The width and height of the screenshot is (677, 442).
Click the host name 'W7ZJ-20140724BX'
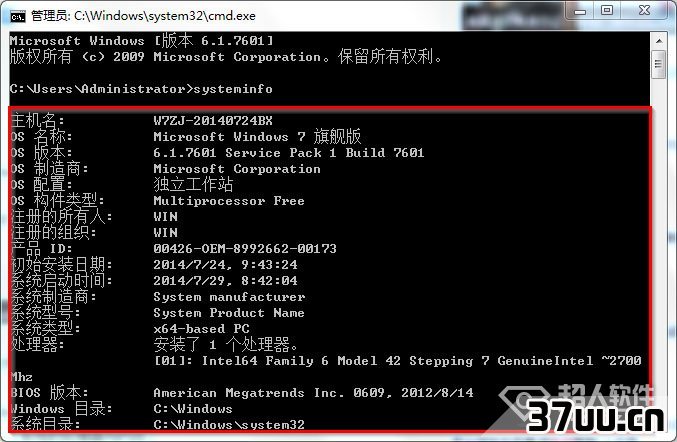click(213, 120)
